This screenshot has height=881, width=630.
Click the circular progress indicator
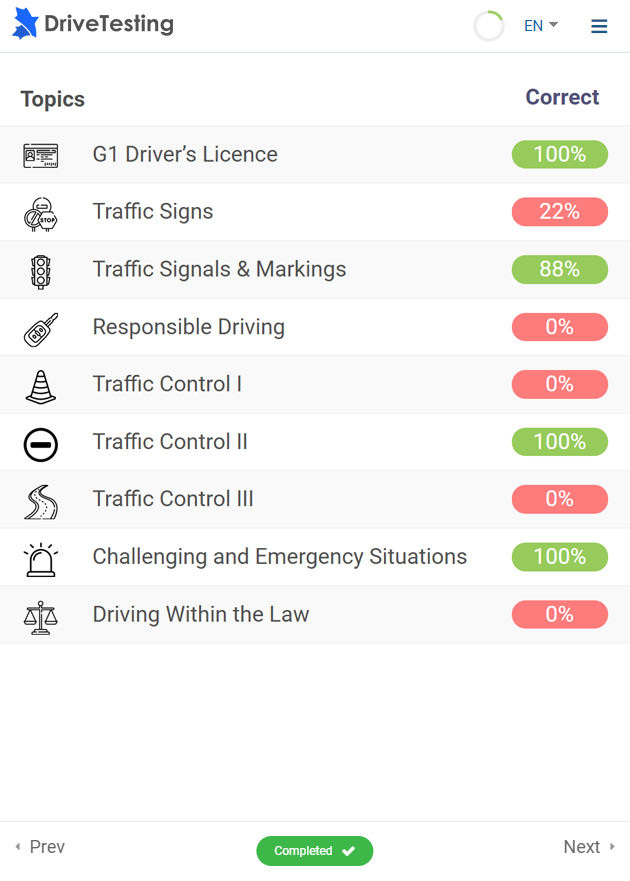pos(489,26)
